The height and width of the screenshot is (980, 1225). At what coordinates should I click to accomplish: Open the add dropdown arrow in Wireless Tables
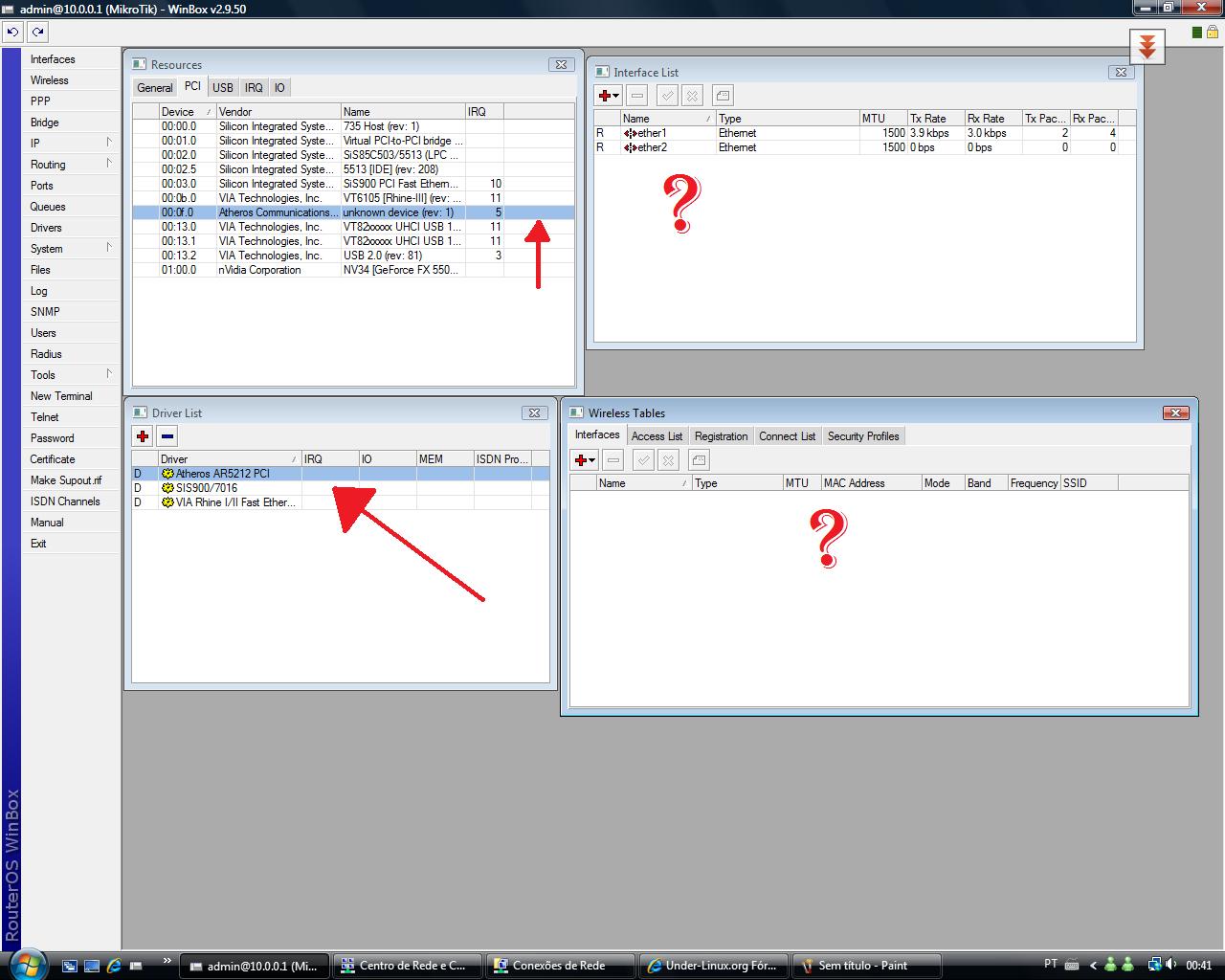click(592, 460)
